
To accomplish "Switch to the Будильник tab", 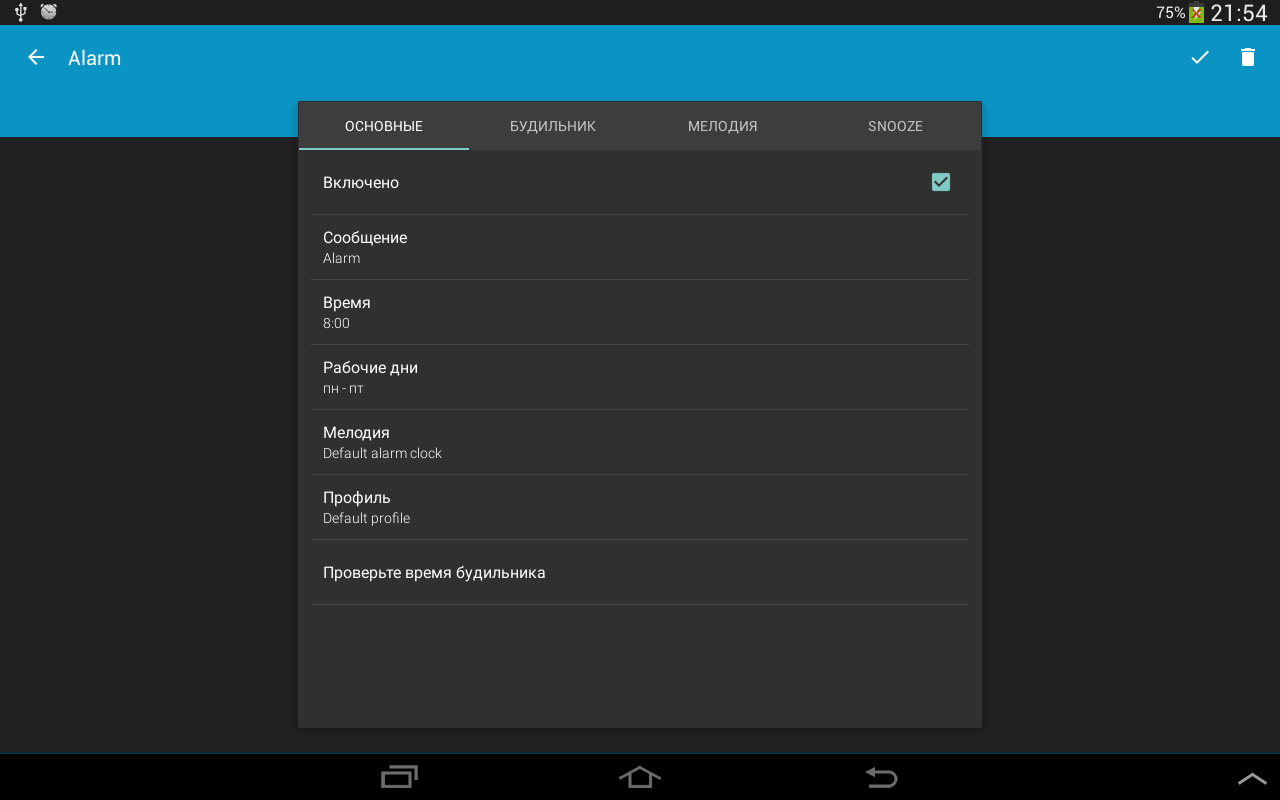I will 553,126.
